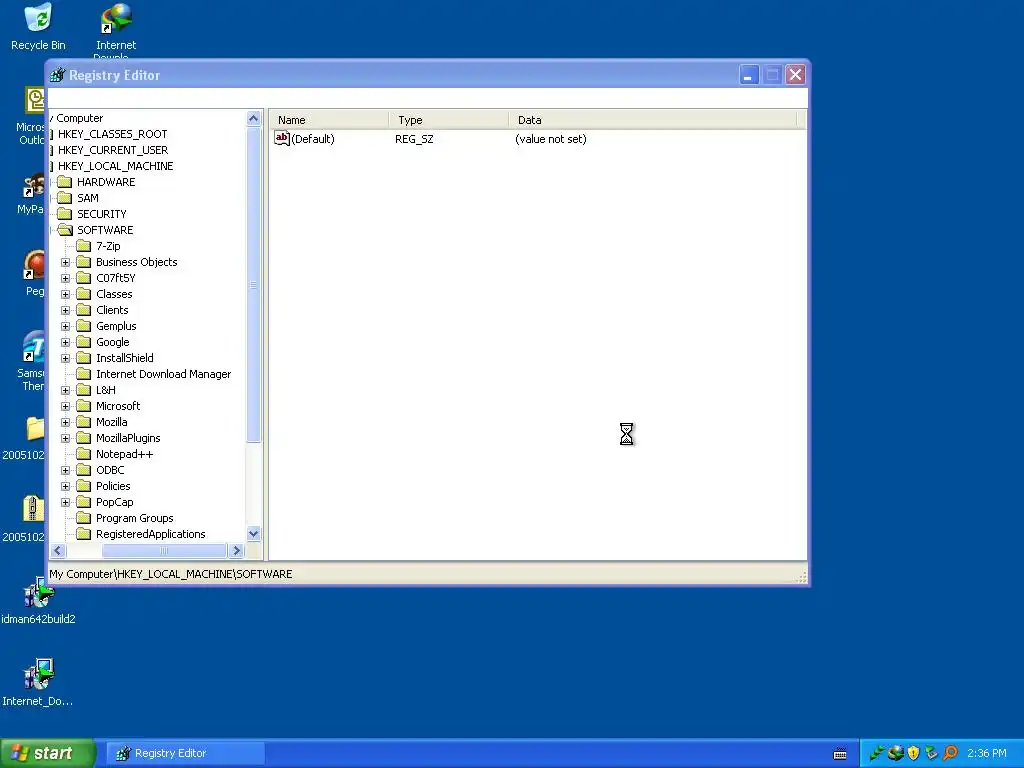Click the Data column header
The height and width of the screenshot is (768, 1024).
[653, 120]
